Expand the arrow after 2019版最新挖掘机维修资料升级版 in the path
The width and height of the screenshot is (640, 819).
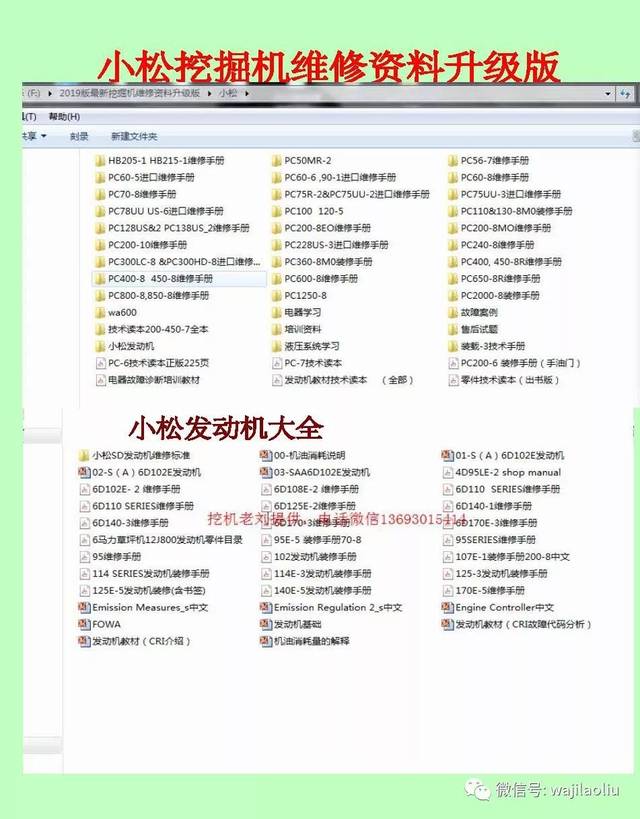click(210, 93)
